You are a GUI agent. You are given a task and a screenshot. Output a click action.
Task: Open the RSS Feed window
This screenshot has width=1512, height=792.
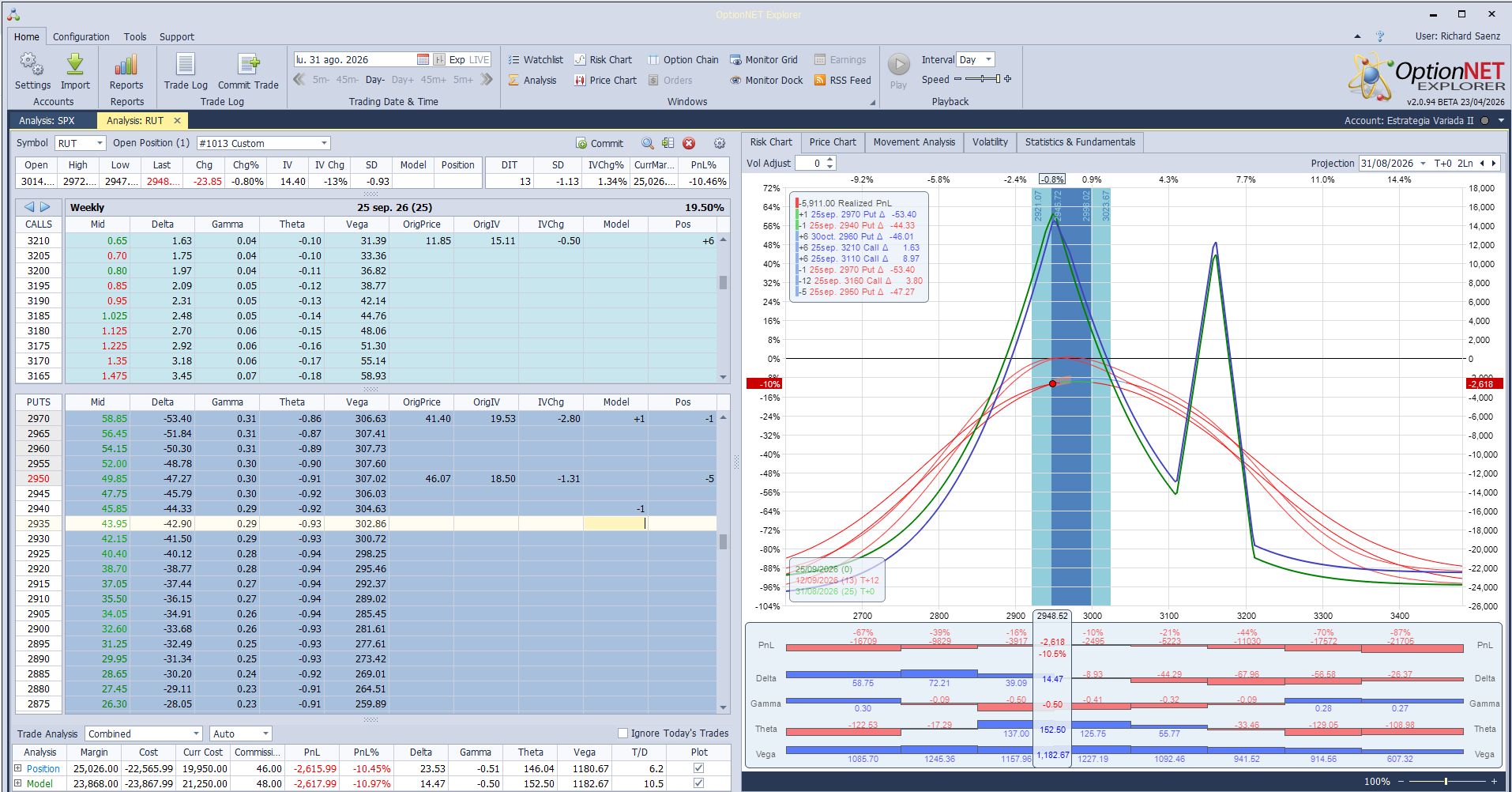tap(843, 80)
